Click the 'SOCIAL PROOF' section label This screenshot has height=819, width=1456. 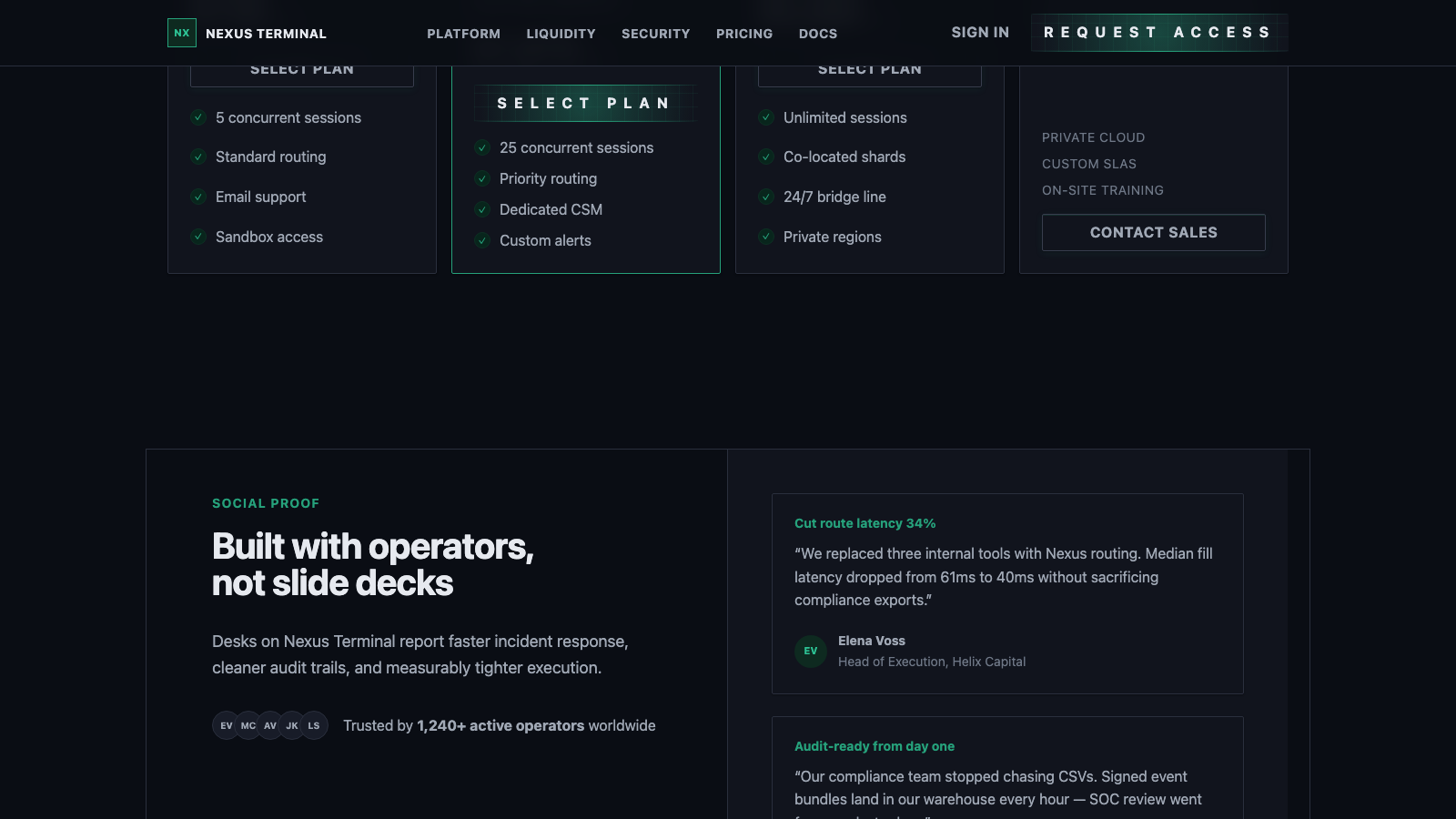coord(266,503)
